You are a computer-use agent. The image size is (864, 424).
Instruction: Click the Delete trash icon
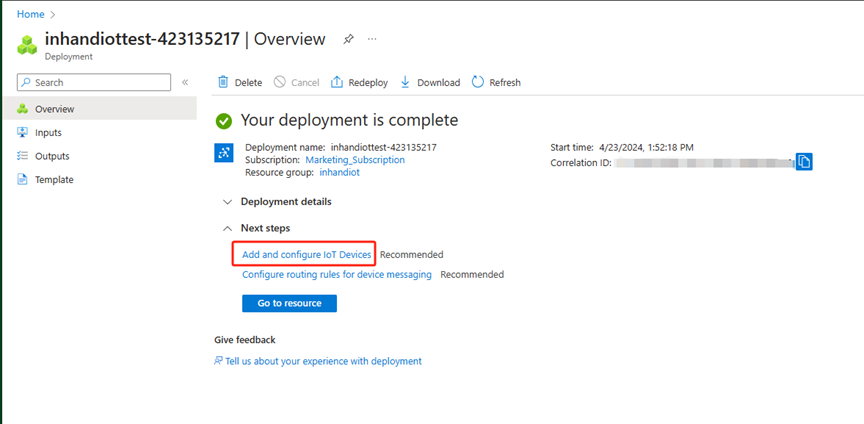[223, 82]
